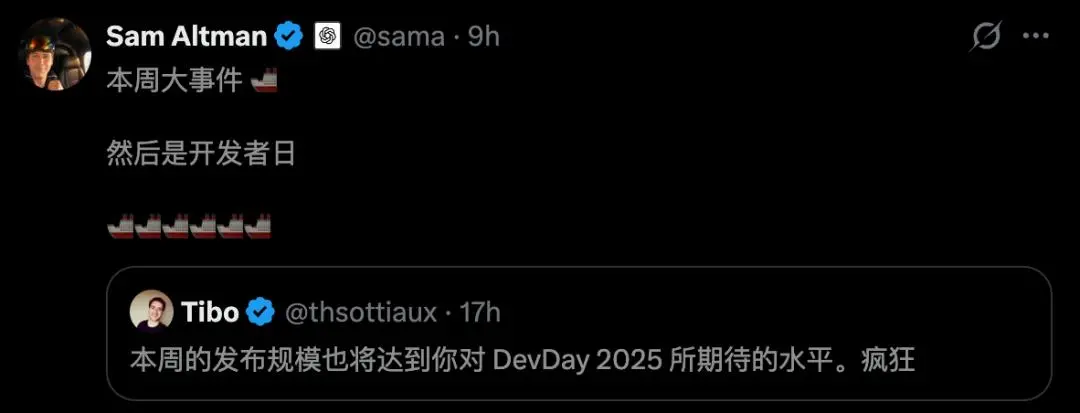
Task: Click the Grok explain post icon
Action: point(984,36)
